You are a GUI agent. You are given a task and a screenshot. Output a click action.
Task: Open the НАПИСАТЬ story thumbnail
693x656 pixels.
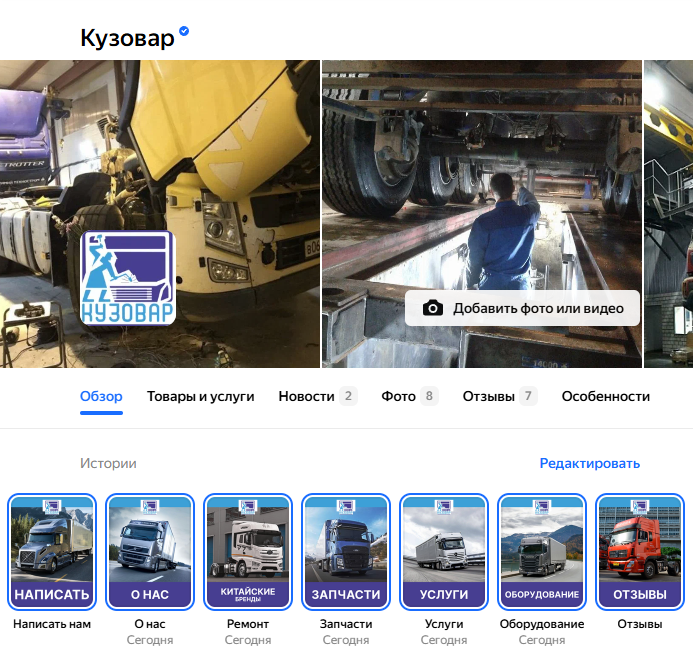click(x=52, y=552)
